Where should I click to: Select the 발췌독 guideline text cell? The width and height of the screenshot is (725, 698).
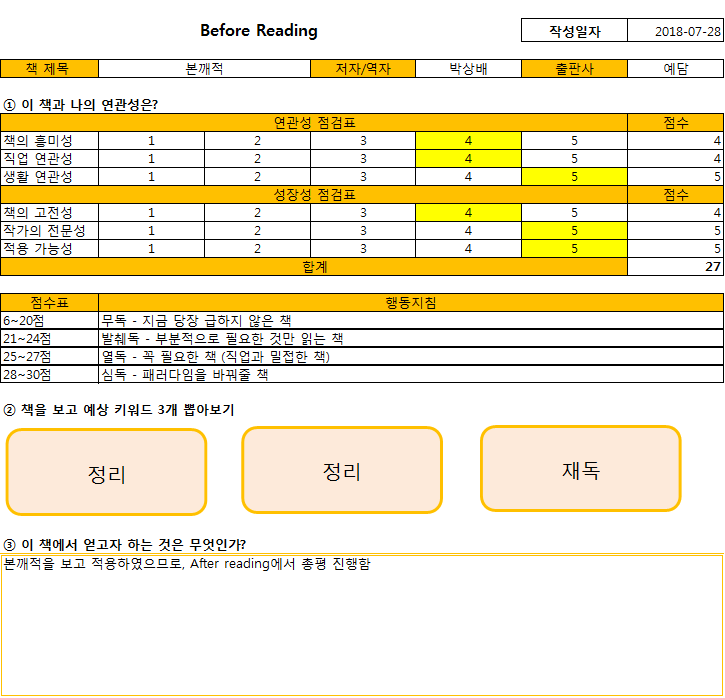tap(411, 338)
